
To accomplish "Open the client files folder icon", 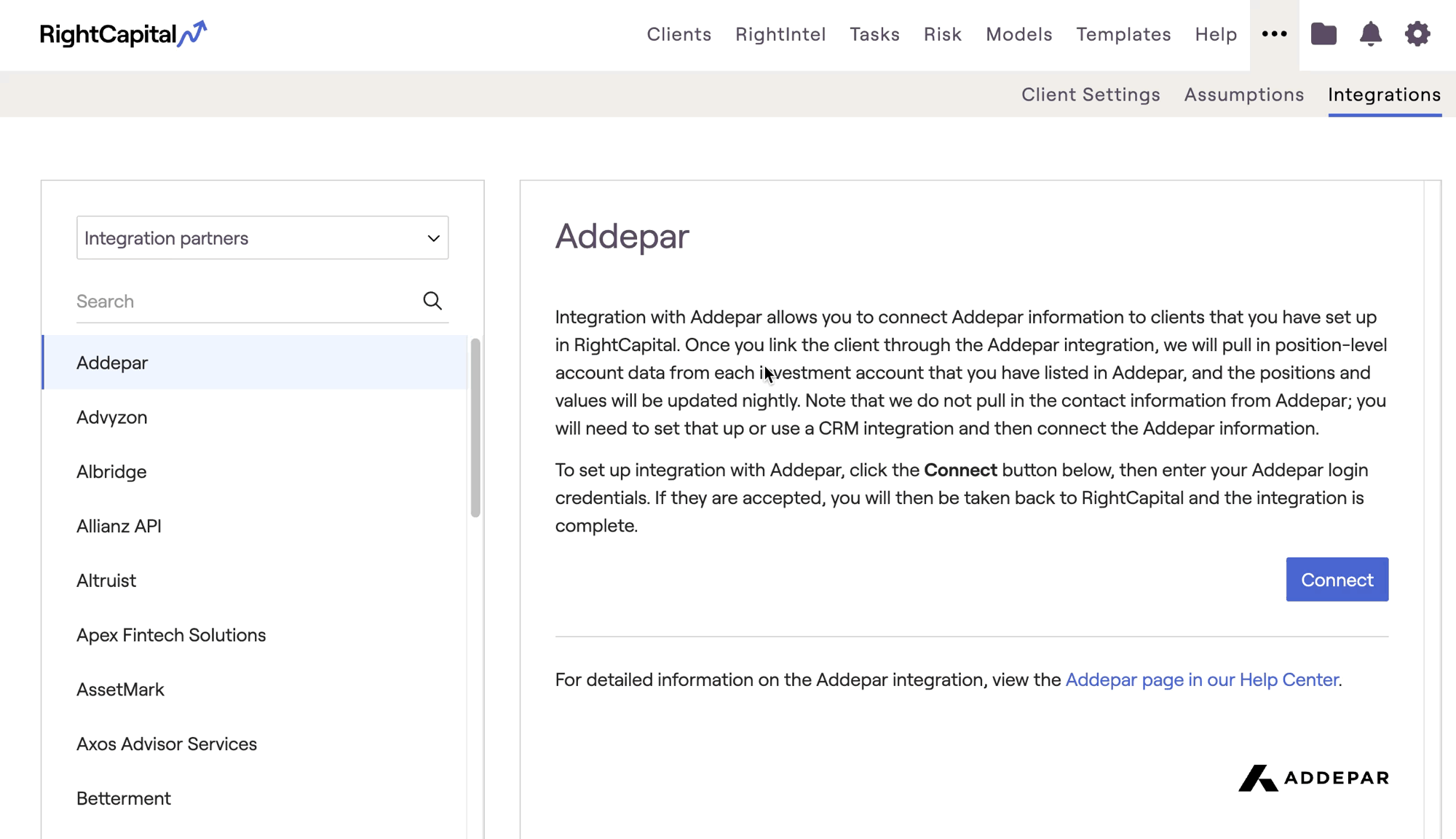I will 1324,34.
